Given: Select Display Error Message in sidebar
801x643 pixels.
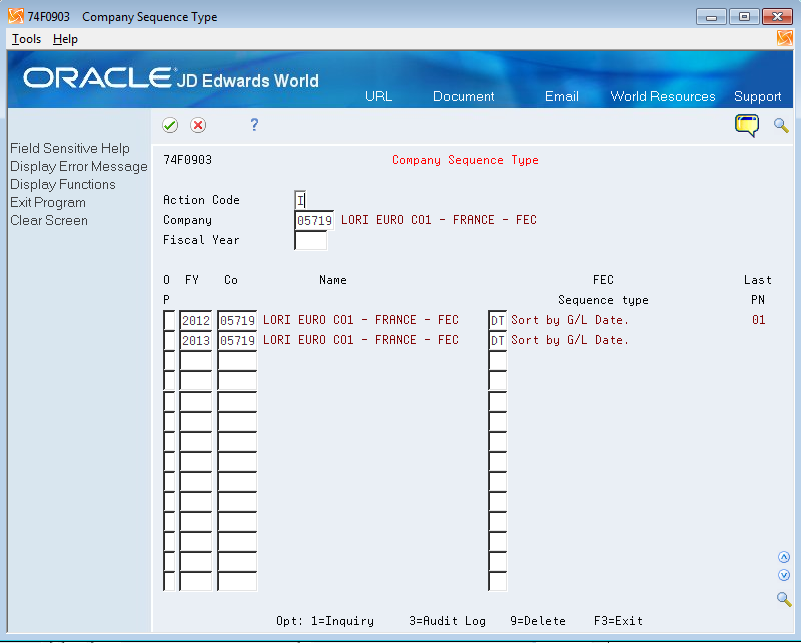Looking at the screenshot, I should tap(79, 166).
